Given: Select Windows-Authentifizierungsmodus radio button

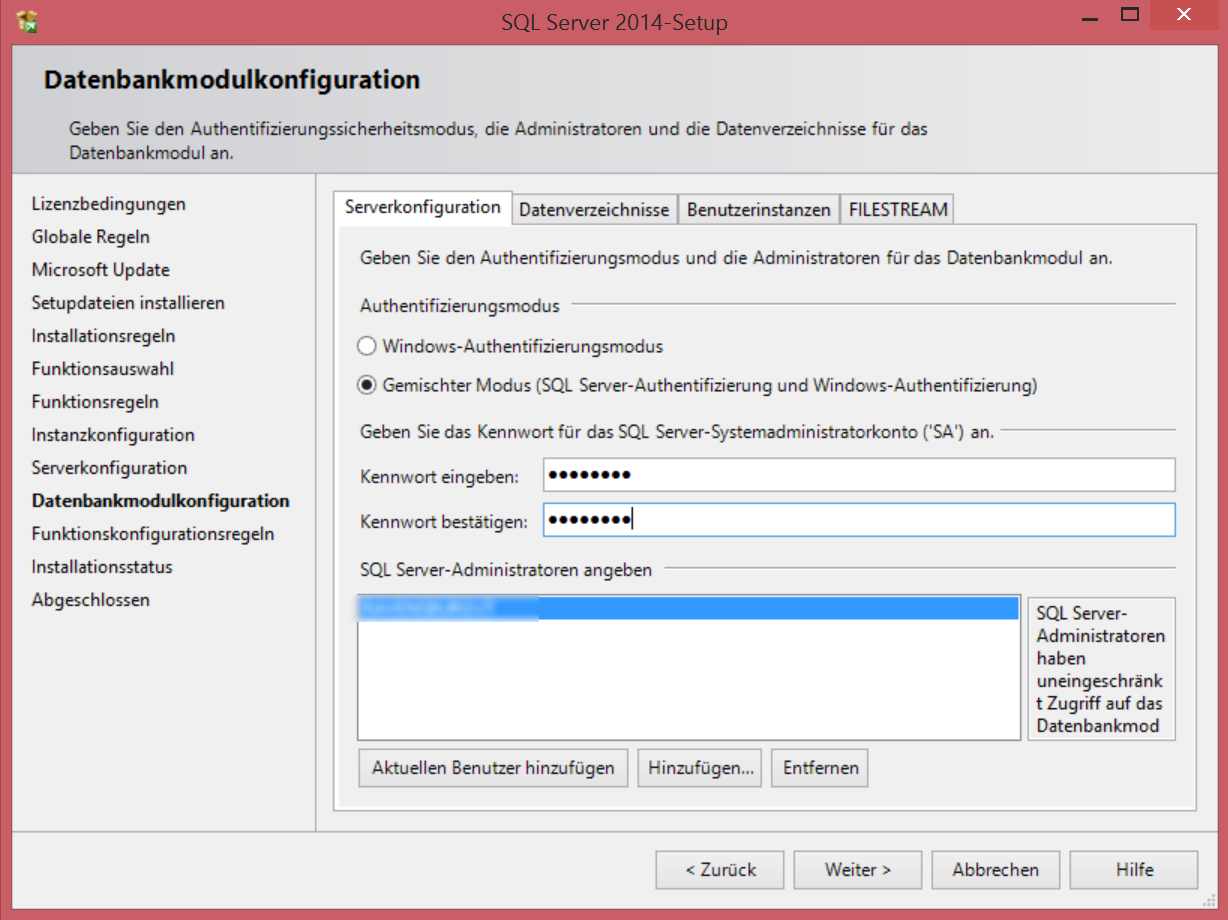Looking at the screenshot, I should (x=367, y=347).
